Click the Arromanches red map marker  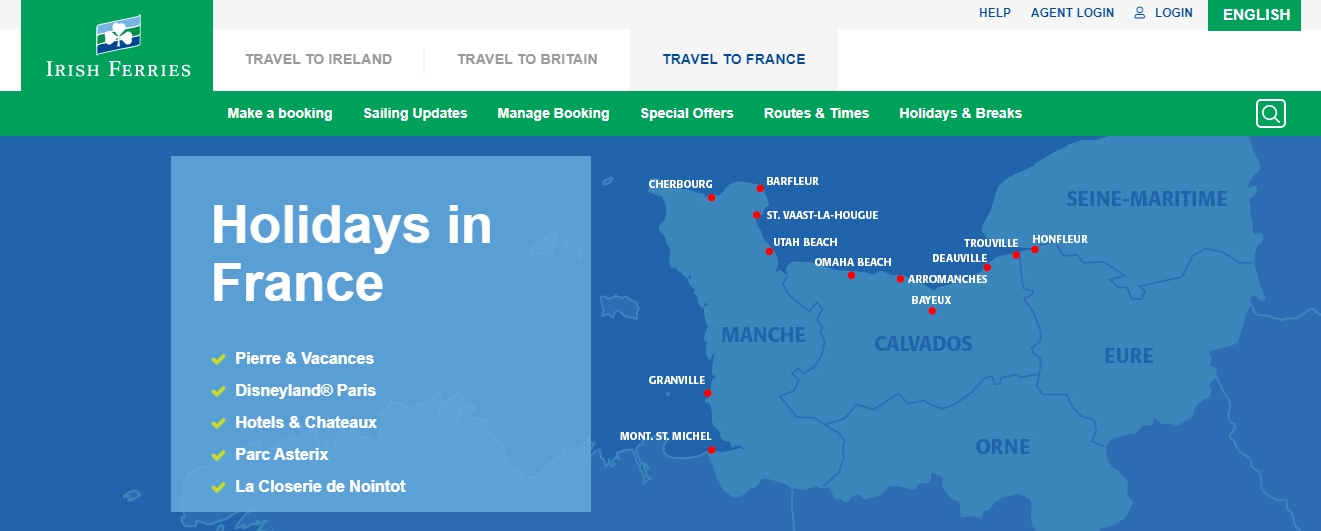(x=900, y=279)
